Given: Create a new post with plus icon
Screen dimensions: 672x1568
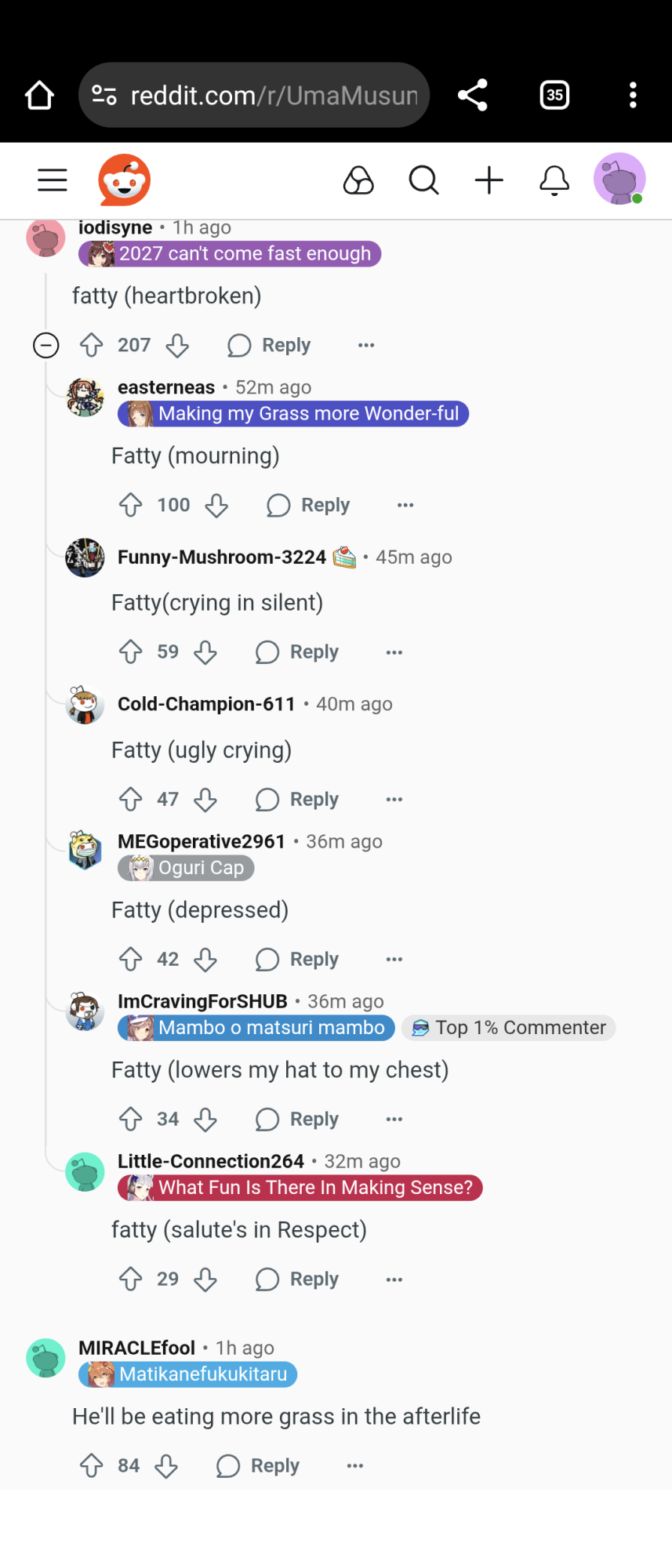Looking at the screenshot, I should tap(489, 180).
